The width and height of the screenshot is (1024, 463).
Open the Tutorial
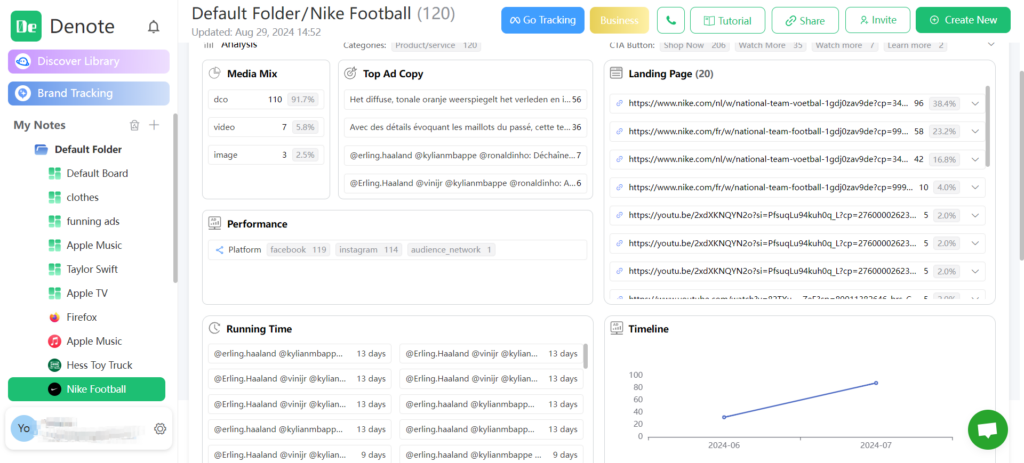[727, 20]
